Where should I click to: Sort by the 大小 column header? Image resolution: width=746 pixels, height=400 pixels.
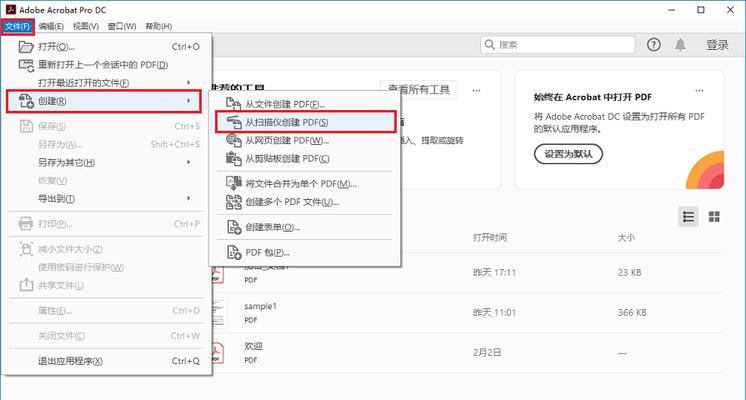point(626,237)
